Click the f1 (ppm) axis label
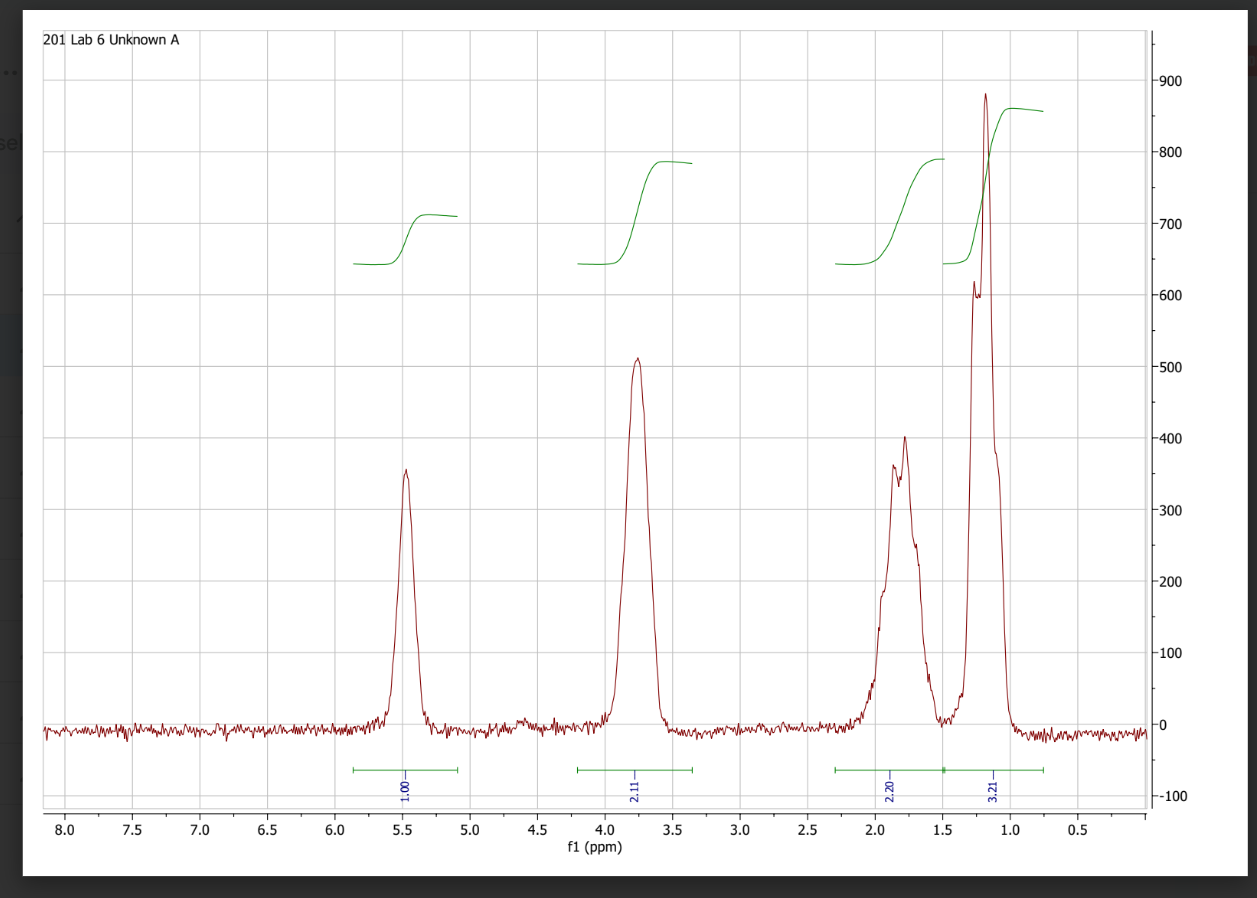 click(x=596, y=847)
